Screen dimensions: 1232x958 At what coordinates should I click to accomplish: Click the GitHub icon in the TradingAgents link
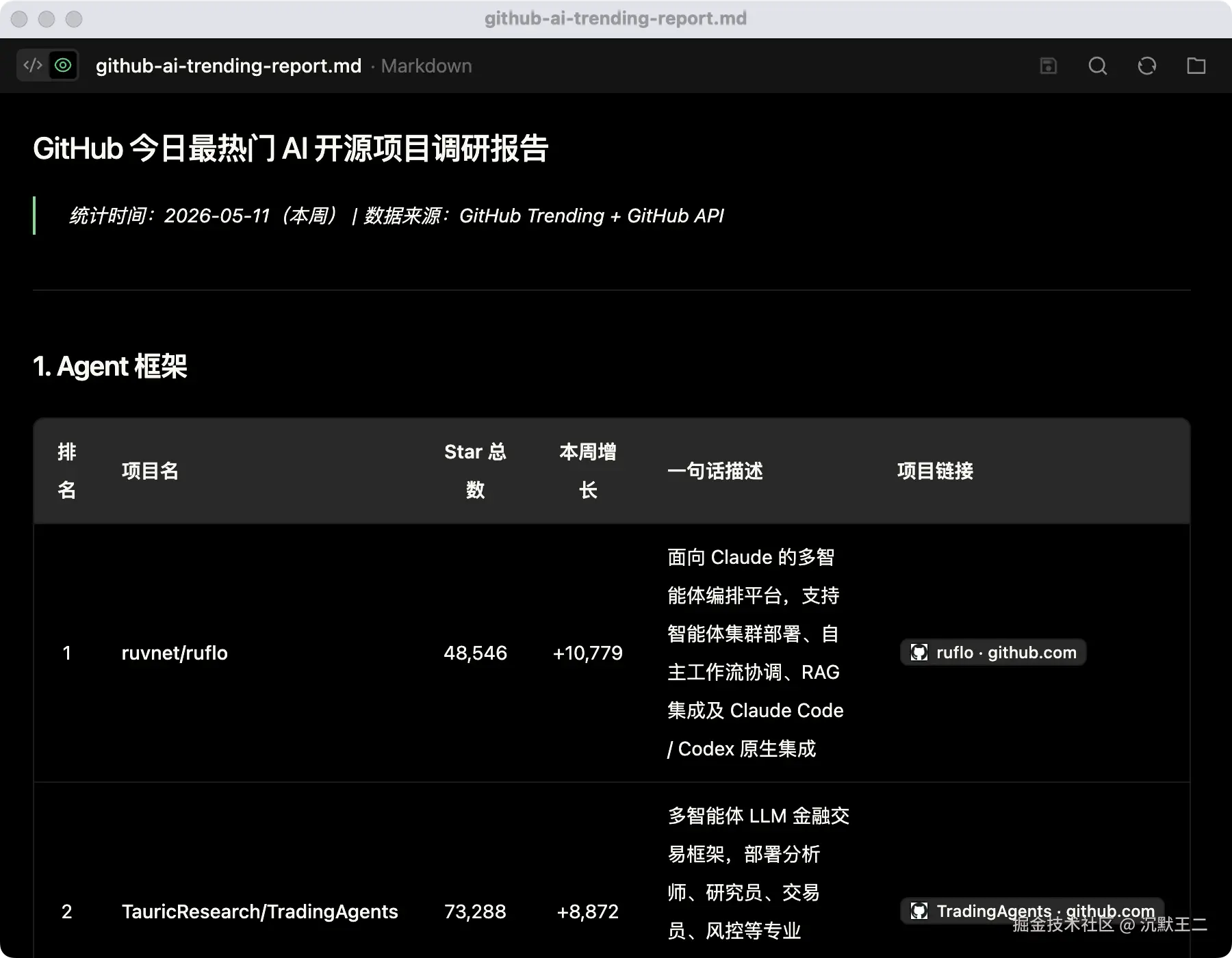point(919,911)
